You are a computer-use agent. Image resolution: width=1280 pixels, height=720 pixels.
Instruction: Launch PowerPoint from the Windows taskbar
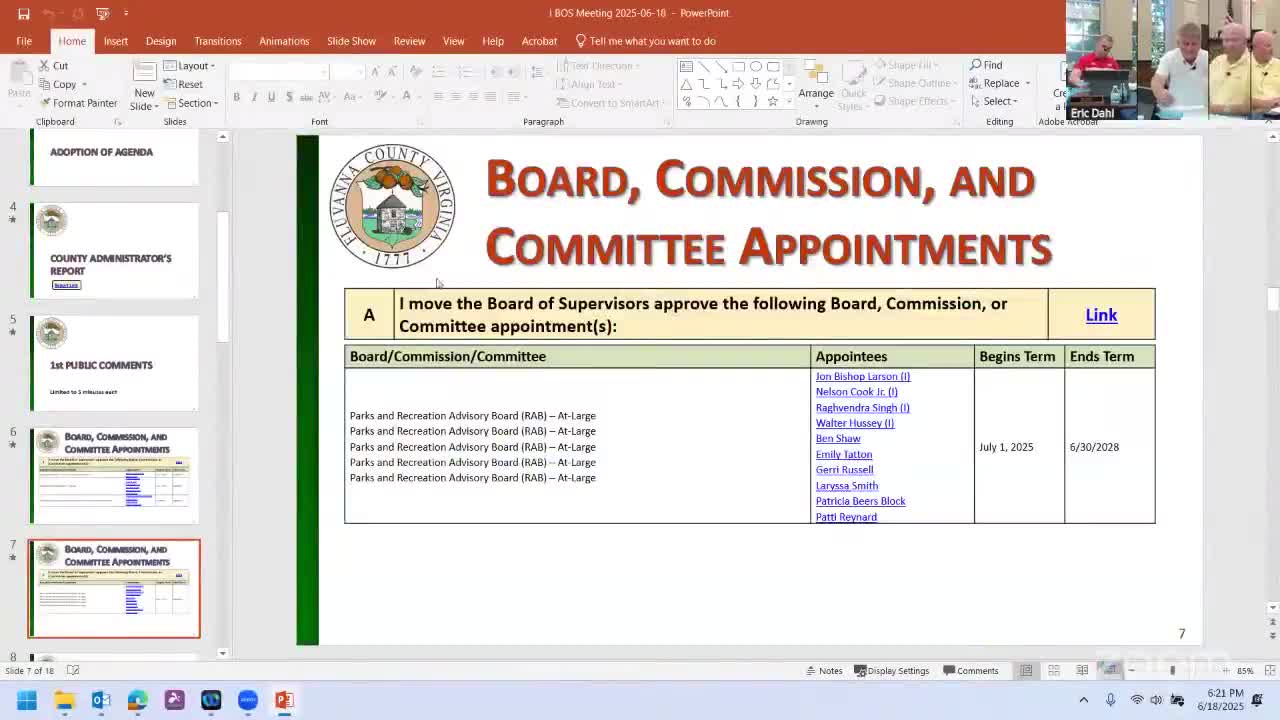284,700
